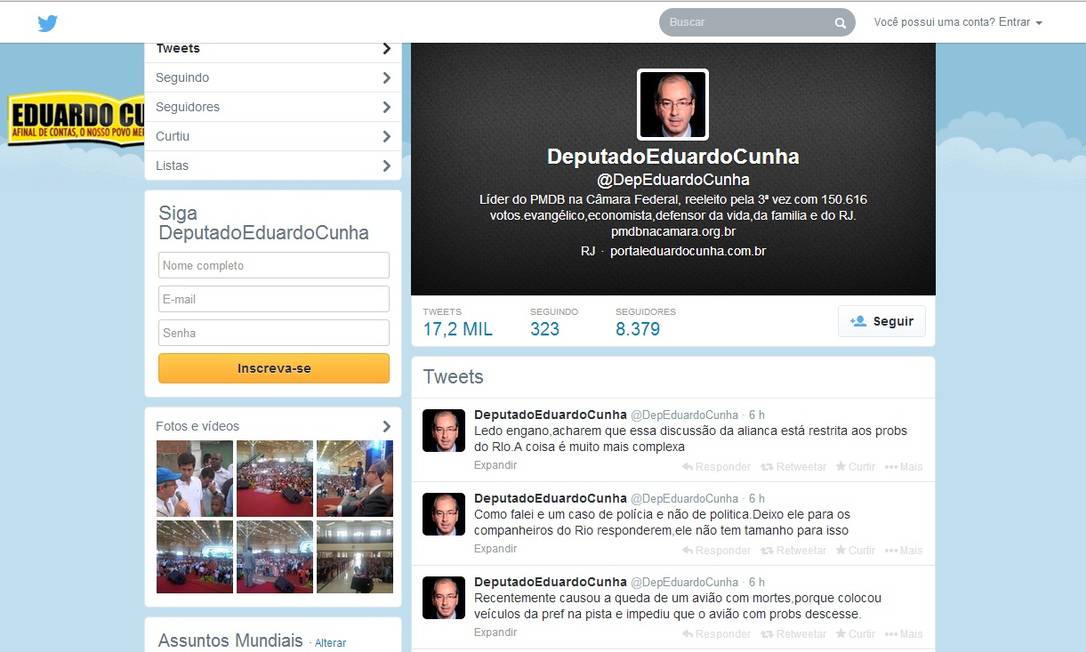Click the chevron next to Fotos e vídeos
This screenshot has height=652, width=1086.
coord(386,425)
